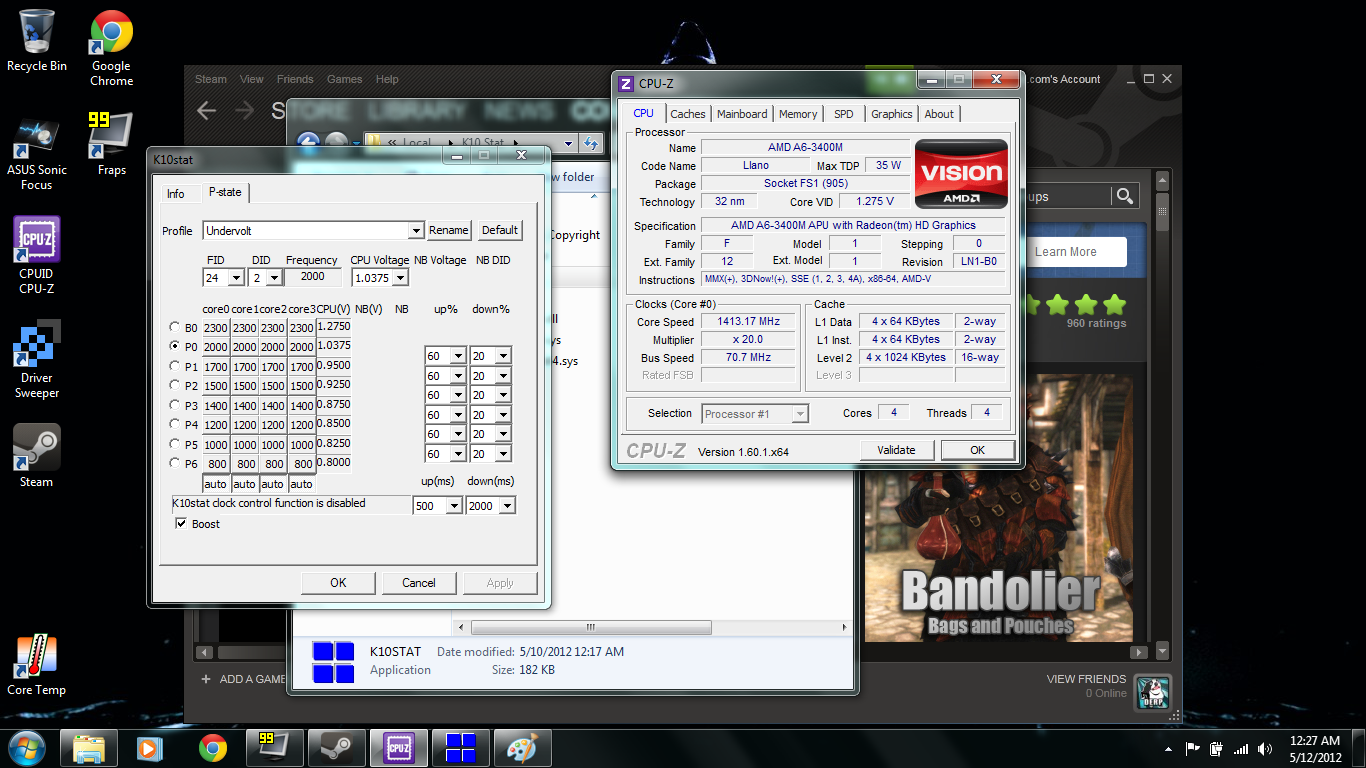Switch to CPU-Z SPD tab

pyautogui.click(x=844, y=114)
